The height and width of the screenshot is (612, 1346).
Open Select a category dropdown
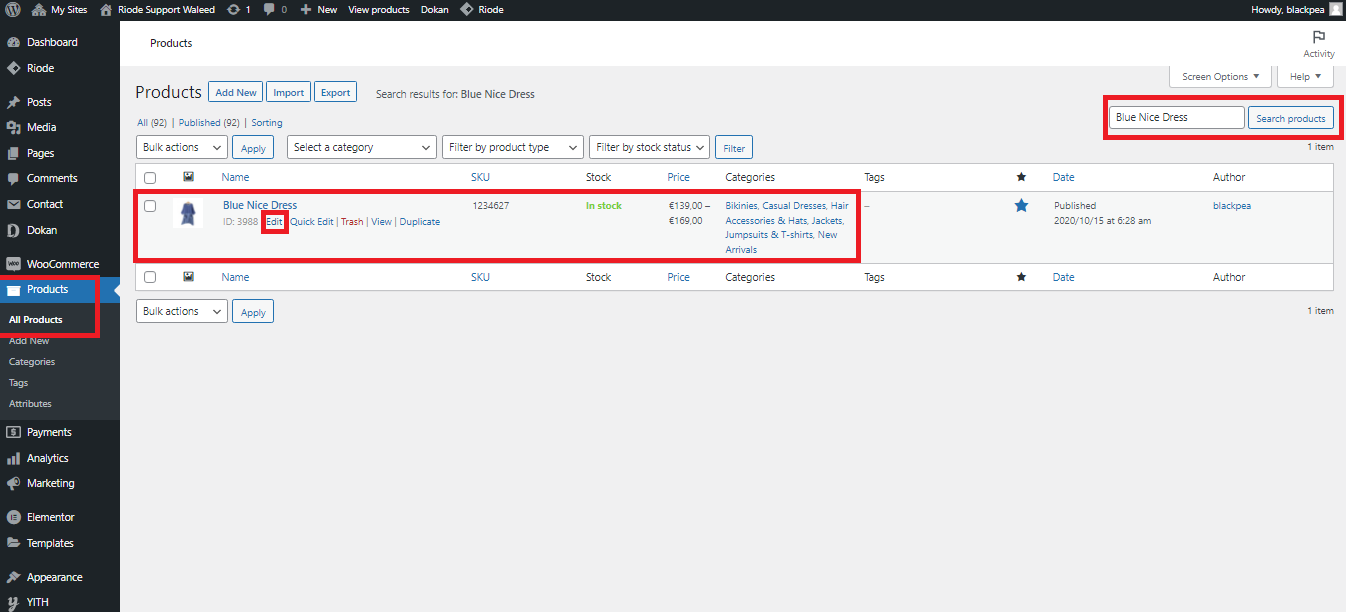point(361,147)
